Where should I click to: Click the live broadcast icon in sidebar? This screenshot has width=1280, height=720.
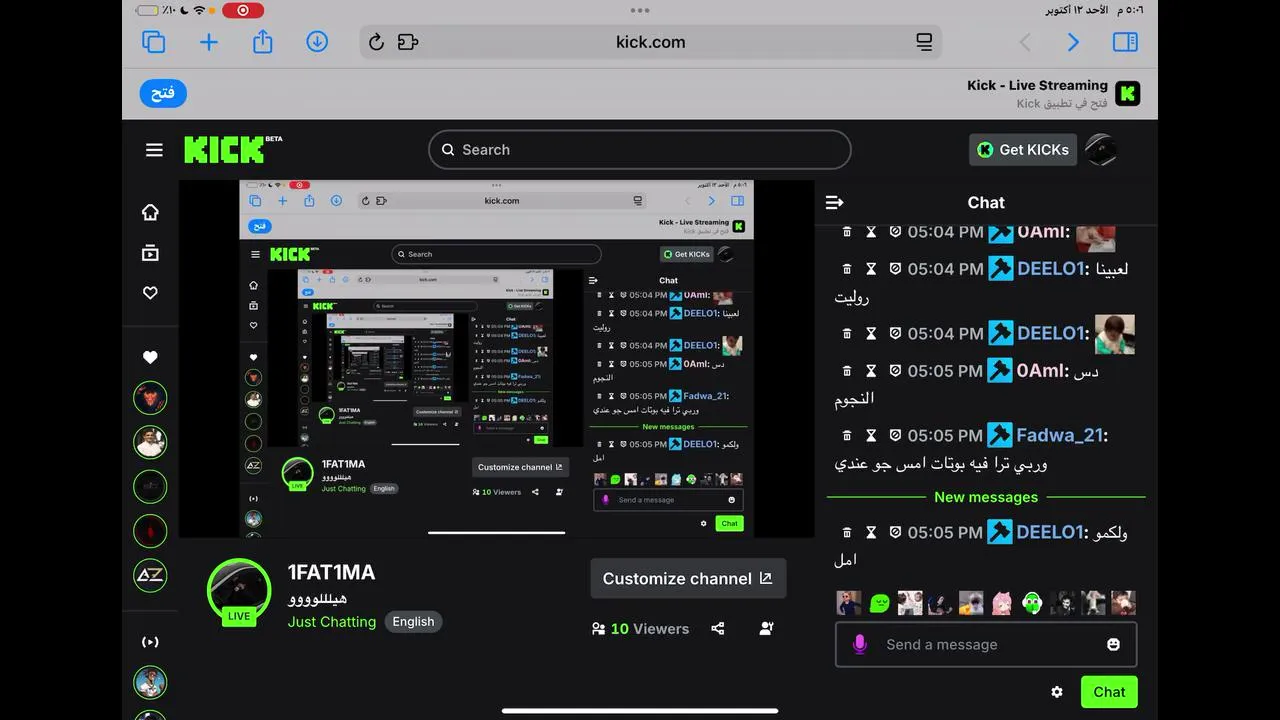(150, 642)
